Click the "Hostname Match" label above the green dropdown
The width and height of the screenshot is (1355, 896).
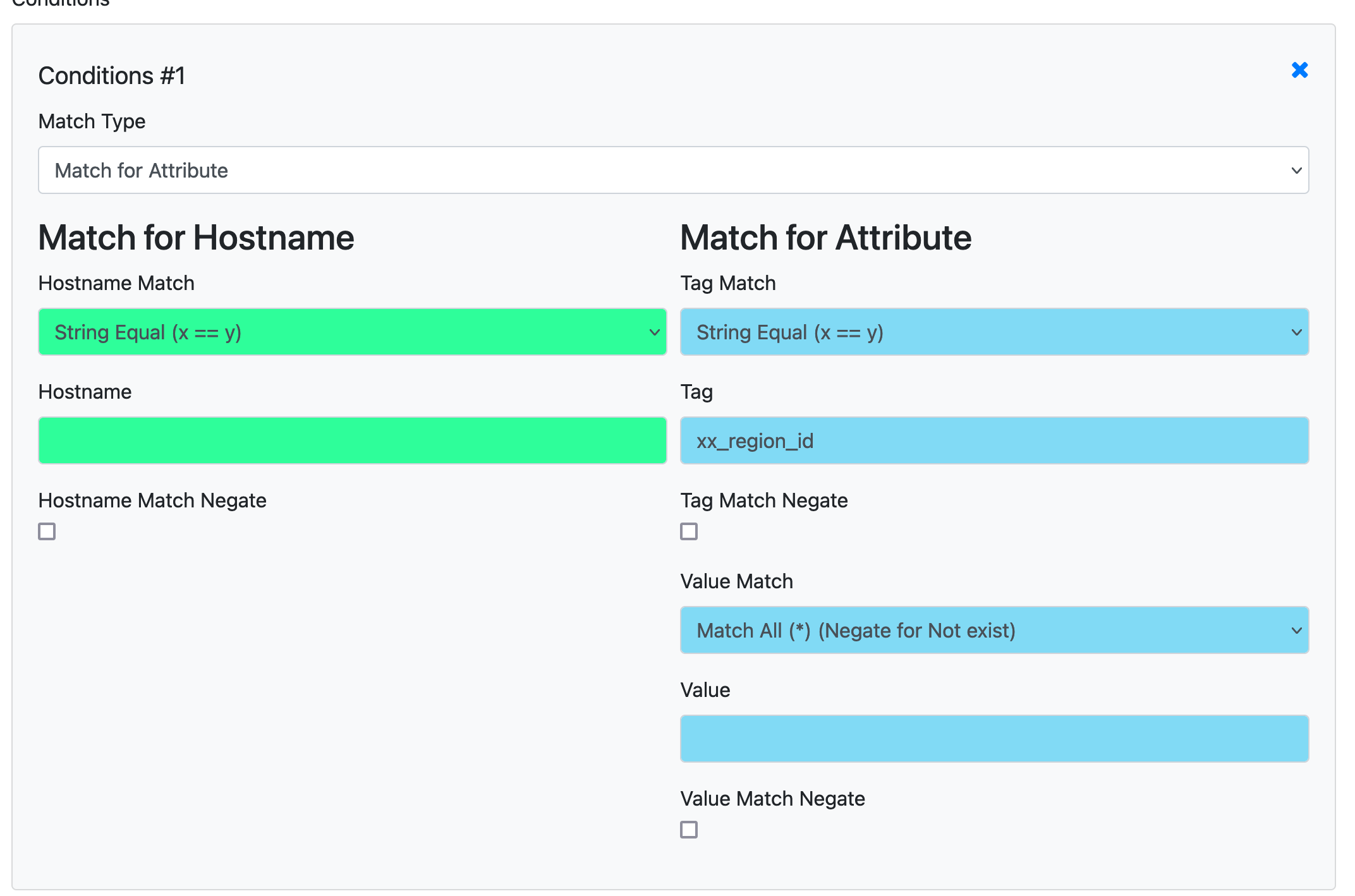click(116, 283)
